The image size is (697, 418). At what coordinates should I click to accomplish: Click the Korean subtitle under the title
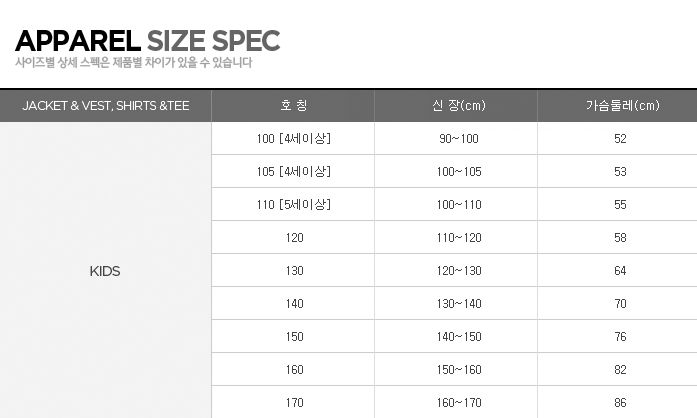click(x=133, y=63)
